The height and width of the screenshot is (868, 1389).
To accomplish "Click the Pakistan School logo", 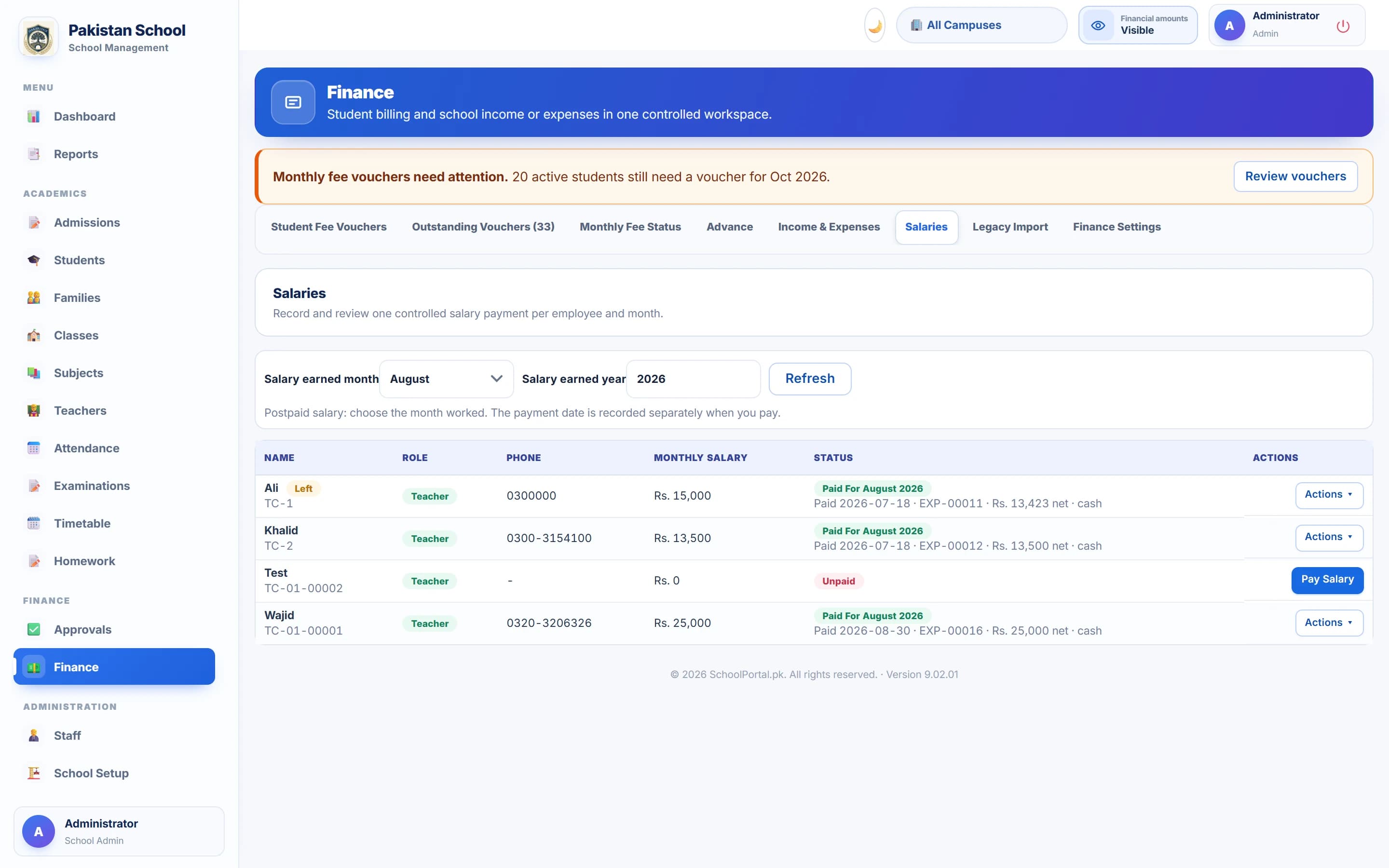I will click(39, 38).
